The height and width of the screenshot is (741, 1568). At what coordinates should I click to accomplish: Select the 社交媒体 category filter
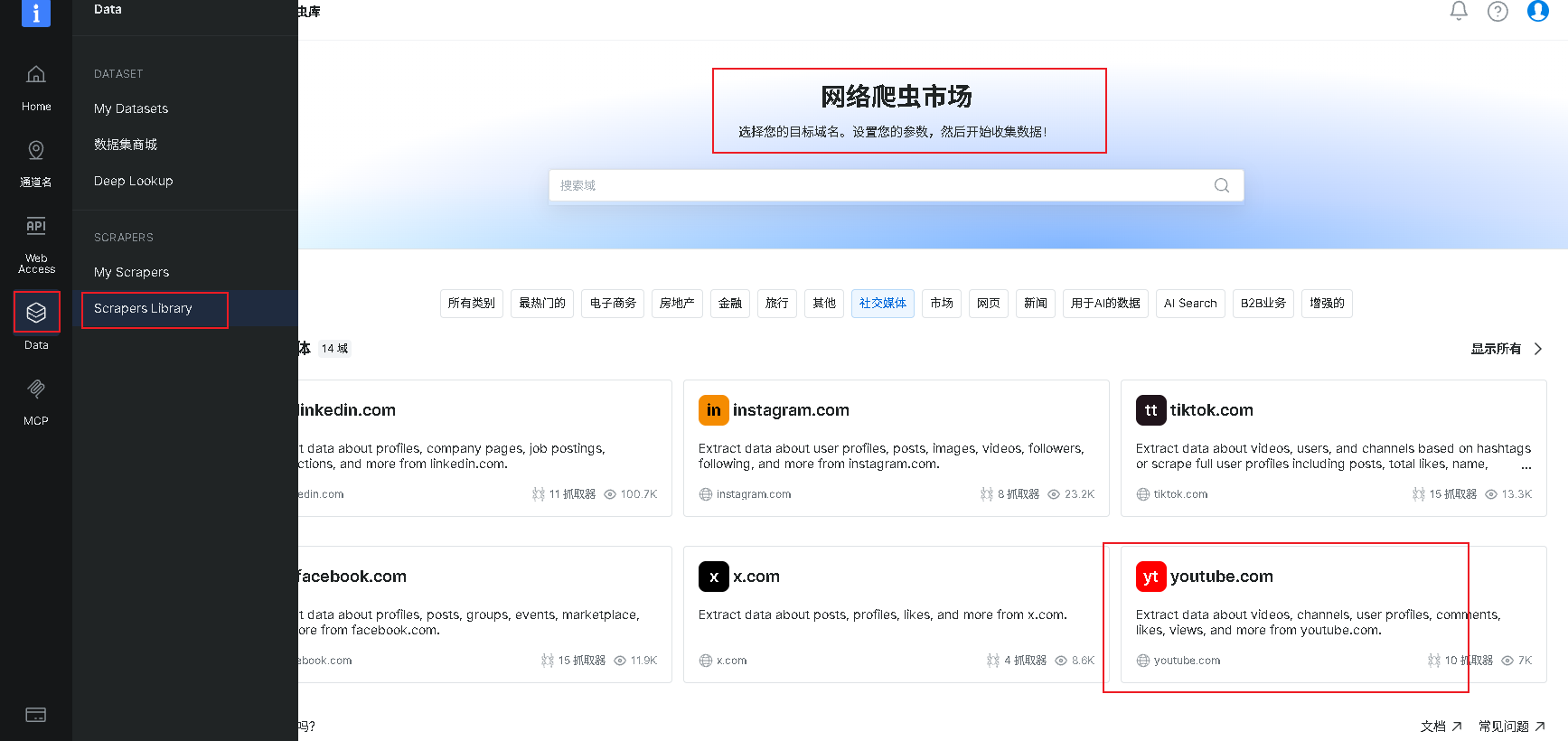tap(883, 304)
